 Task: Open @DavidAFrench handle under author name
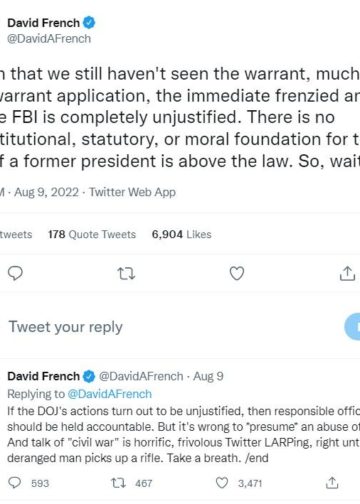(x=49, y=39)
